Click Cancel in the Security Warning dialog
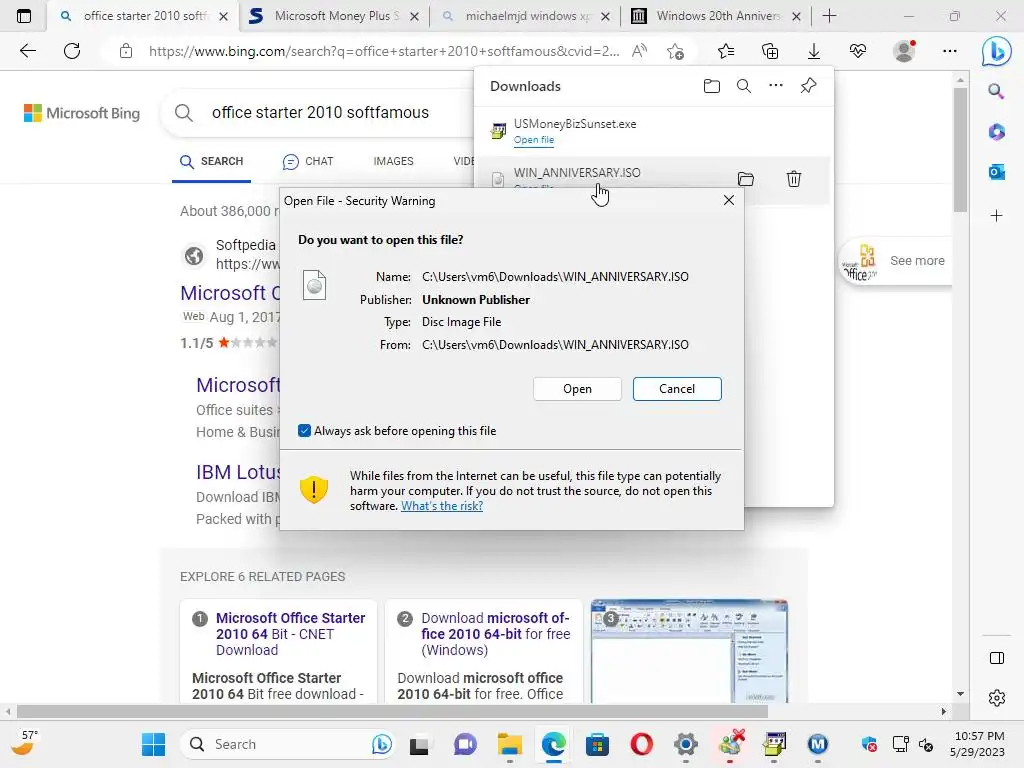Screen dimensions: 1024x768 click(677, 389)
